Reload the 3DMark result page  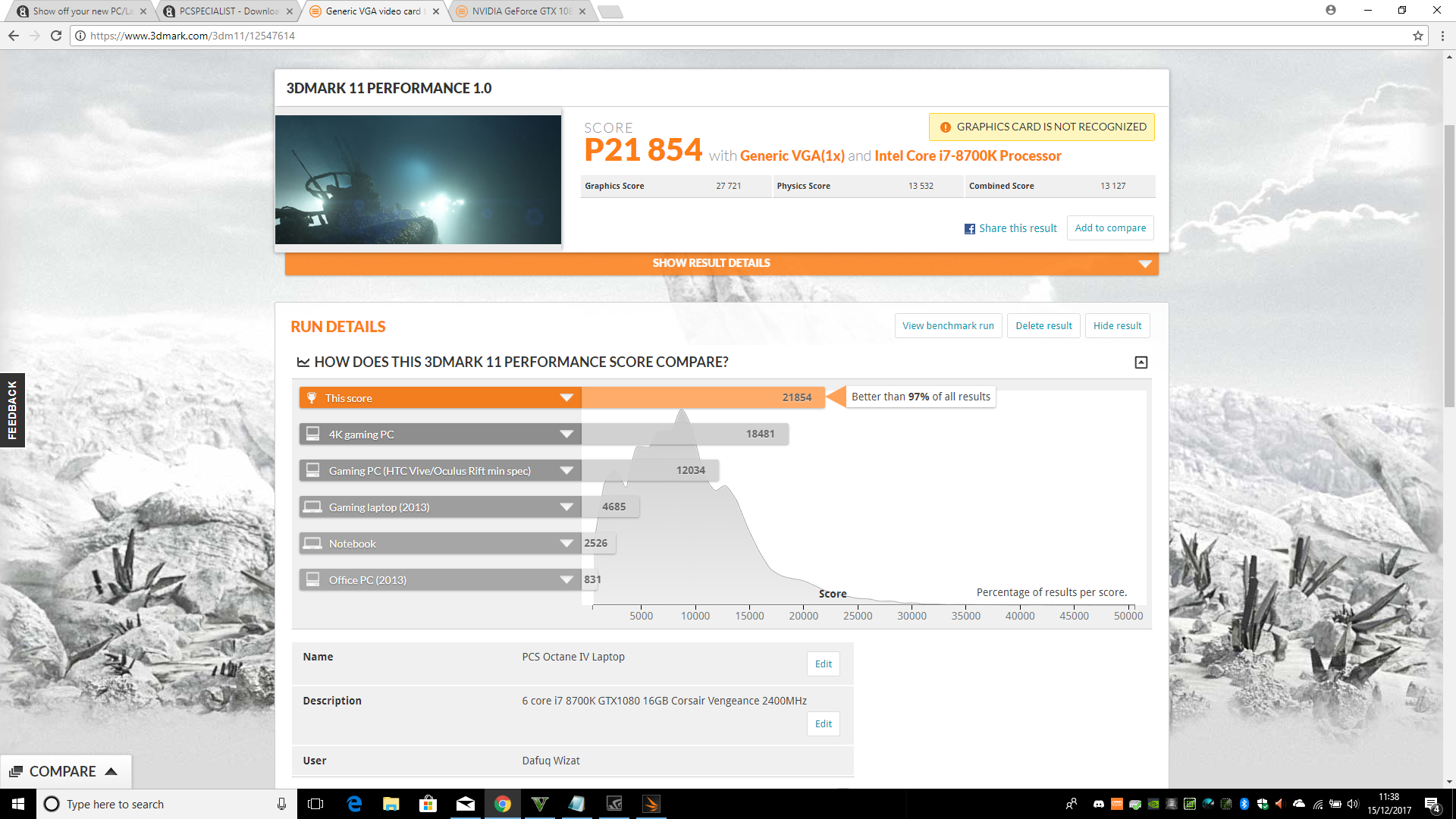click(x=55, y=36)
